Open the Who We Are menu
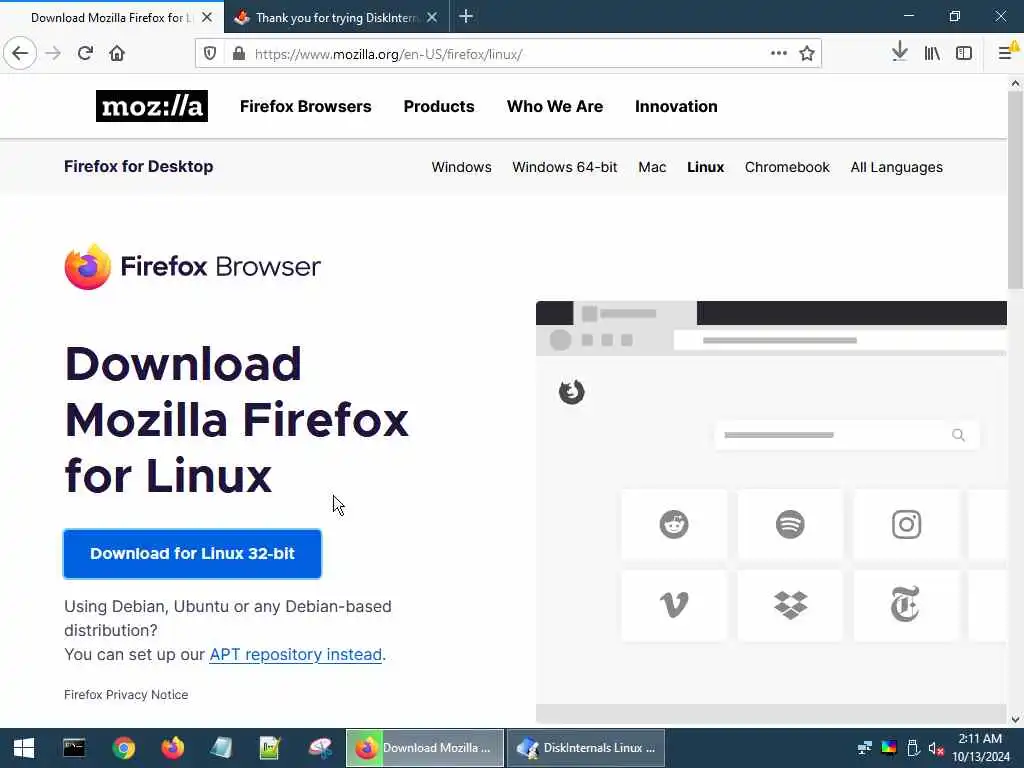This screenshot has width=1024, height=768. (555, 106)
